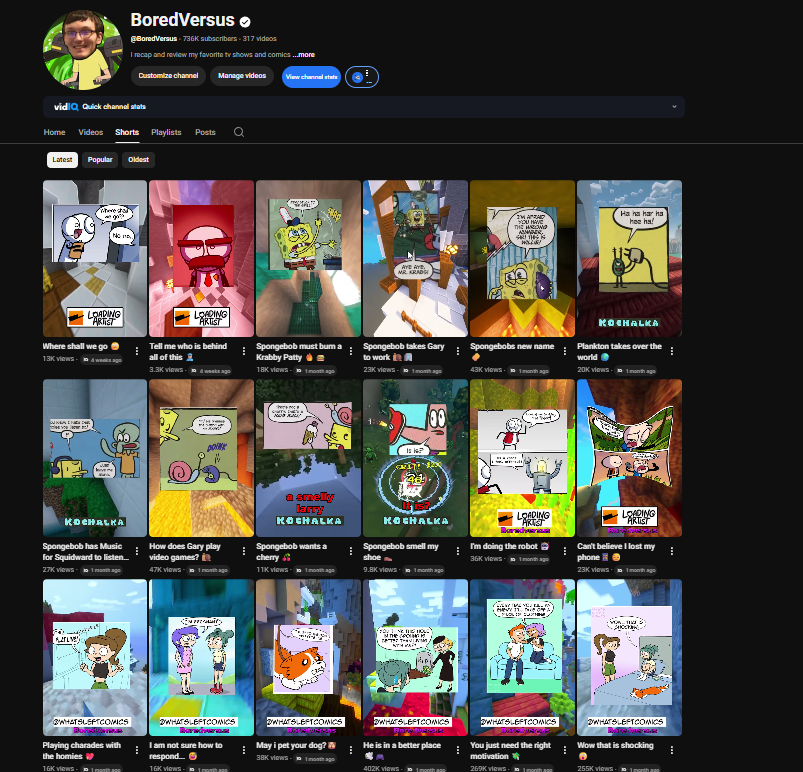Open options for 'Spongebob wants a cherry'
The width and height of the screenshot is (803, 772).
pos(351,551)
